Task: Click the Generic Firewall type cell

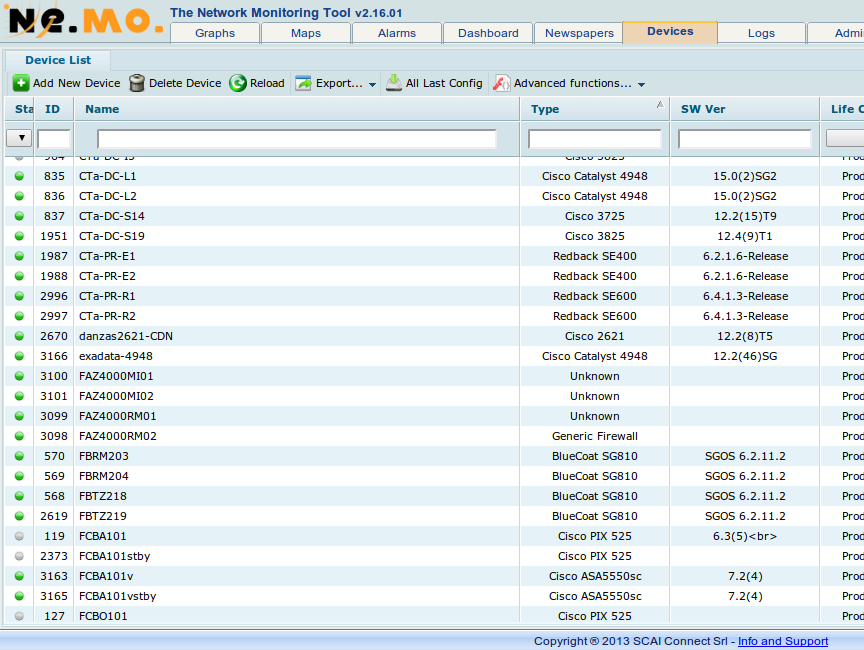Action: pos(595,436)
